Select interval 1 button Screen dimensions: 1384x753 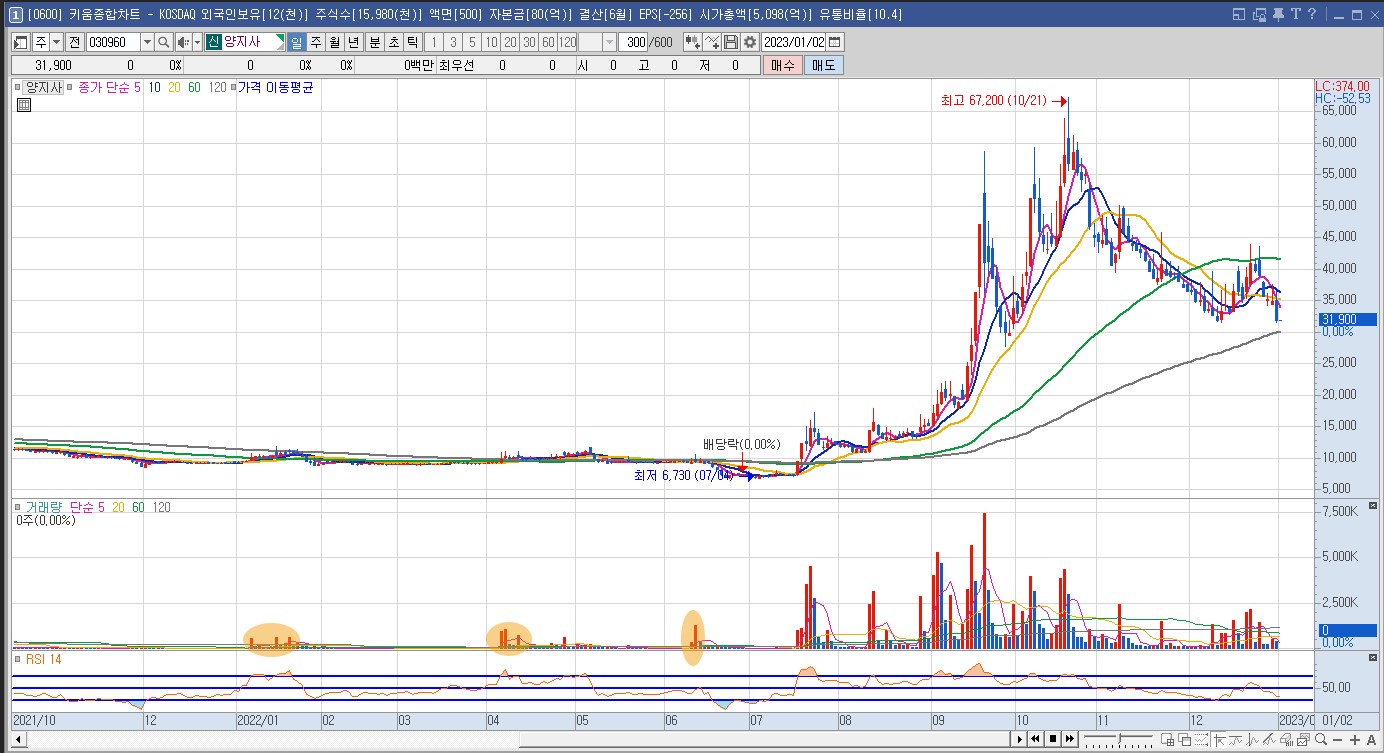[433, 42]
